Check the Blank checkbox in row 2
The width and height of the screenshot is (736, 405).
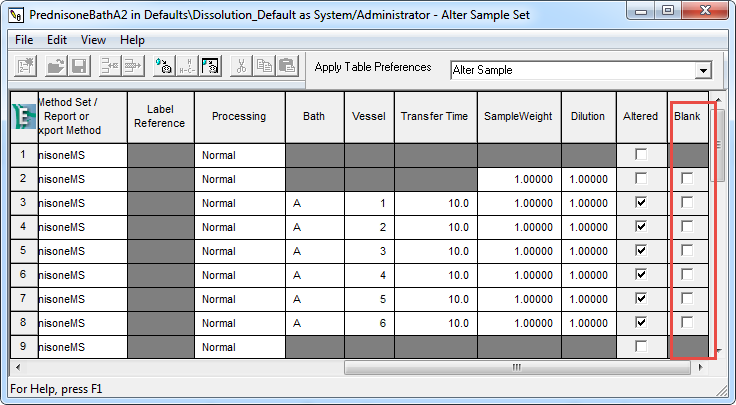pyautogui.click(x=687, y=178)
